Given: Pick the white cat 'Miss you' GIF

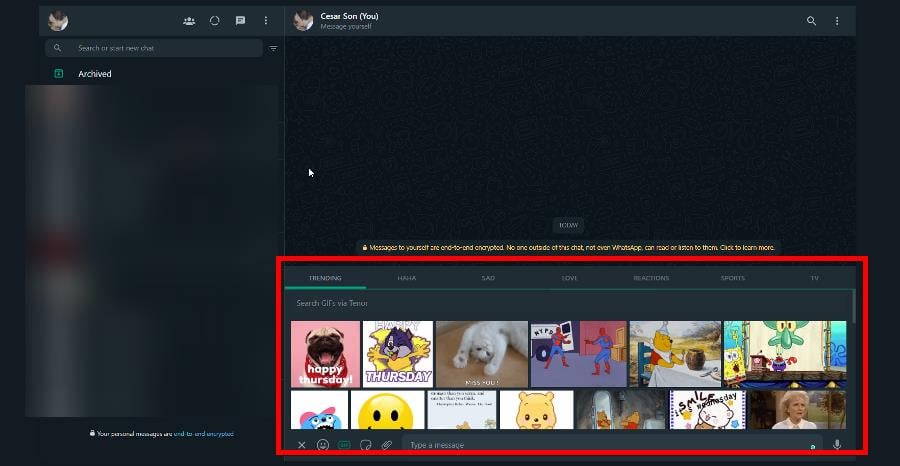Looking at the screenshot, I should coord(482,354).
